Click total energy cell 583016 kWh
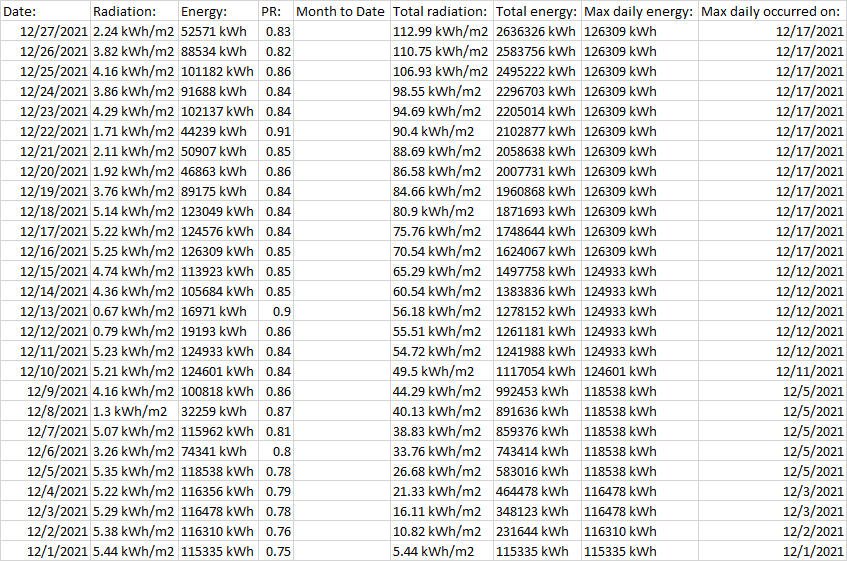The height and width of the screenshot is (561, 847). (537, 471)
